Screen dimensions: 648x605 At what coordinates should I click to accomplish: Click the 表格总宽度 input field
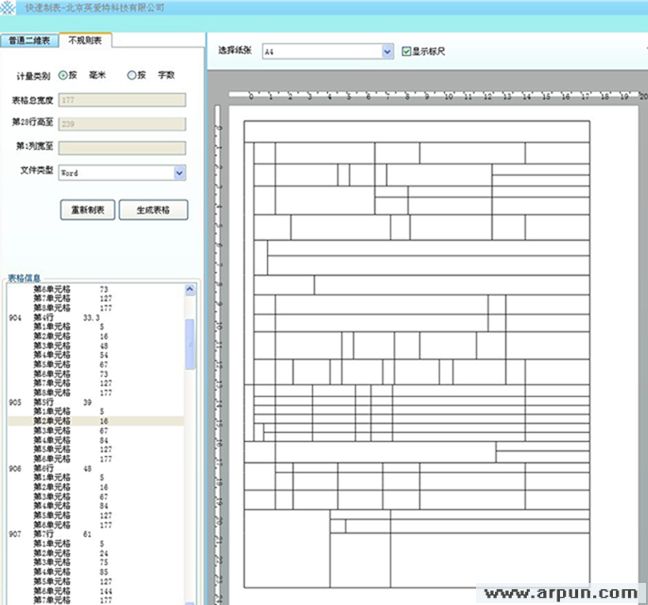[x=122, y=100]
